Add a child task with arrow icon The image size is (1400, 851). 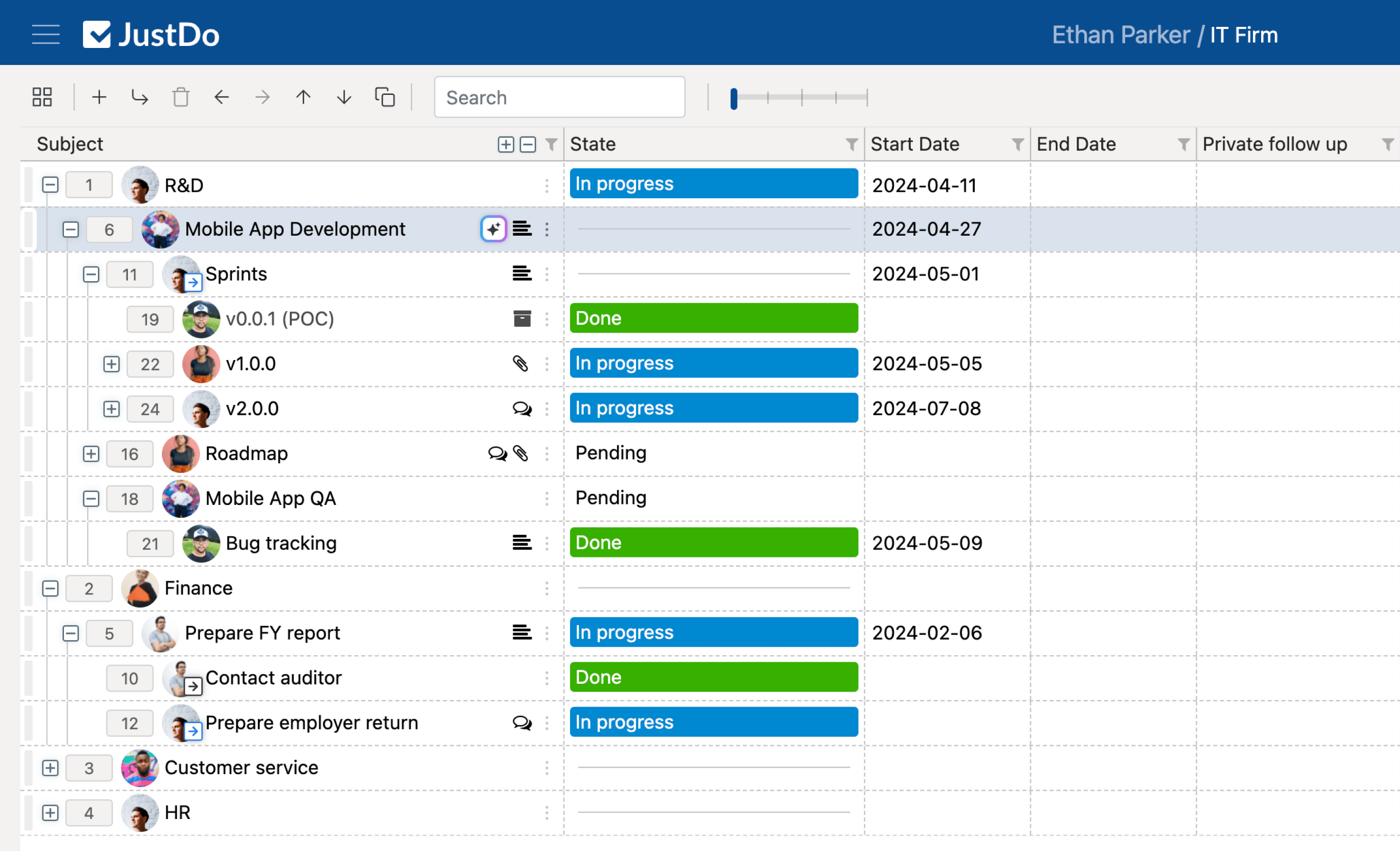tap(140, 97)
